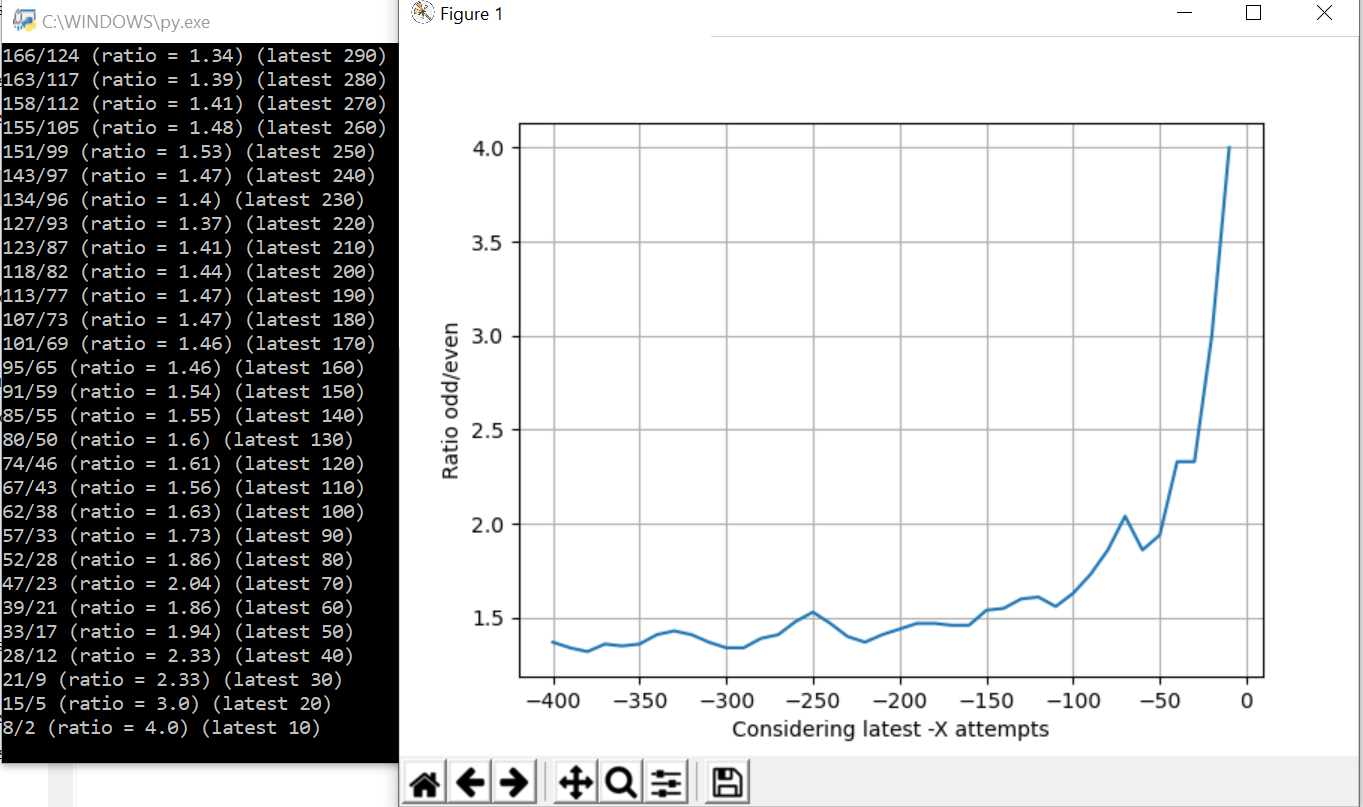Screen dimensions: 1363x807
Task: Click the peak of the blue plot line
Action: 1229,148
